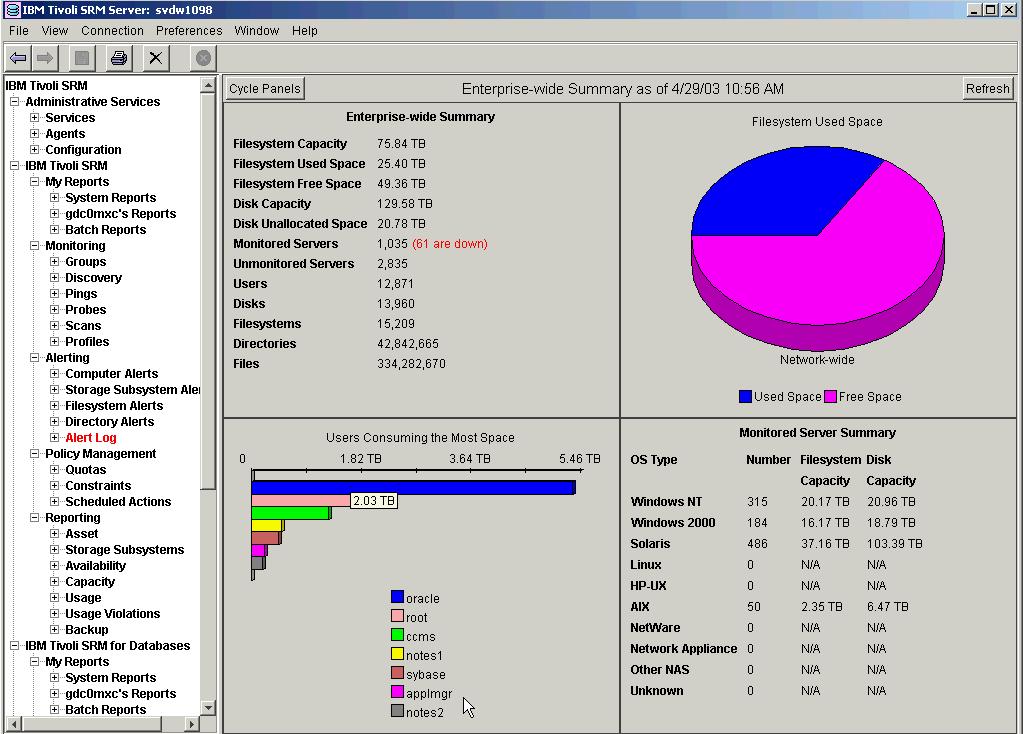Select Computer Alerts in the tree
Screen dimensions: 1023x734
click(x=112, y=374)
